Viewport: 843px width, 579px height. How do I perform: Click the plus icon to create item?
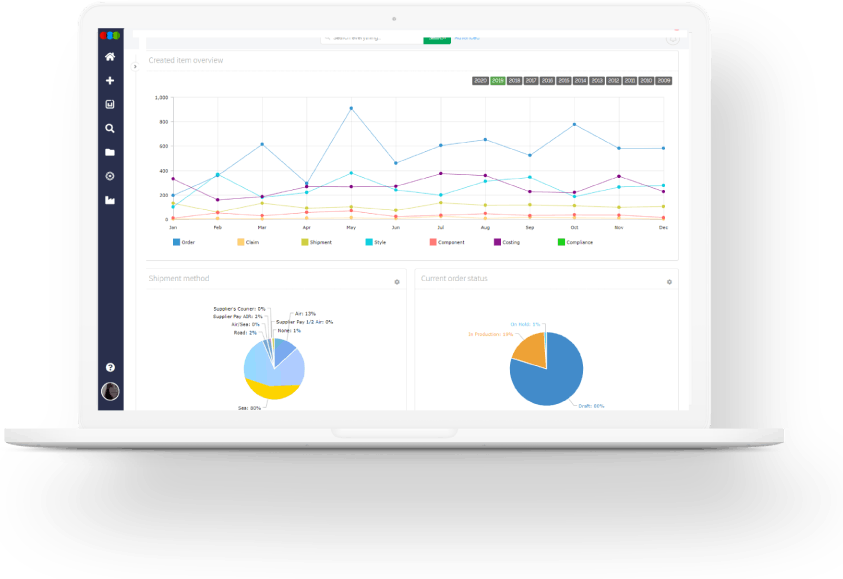click(x=110, y=81)
